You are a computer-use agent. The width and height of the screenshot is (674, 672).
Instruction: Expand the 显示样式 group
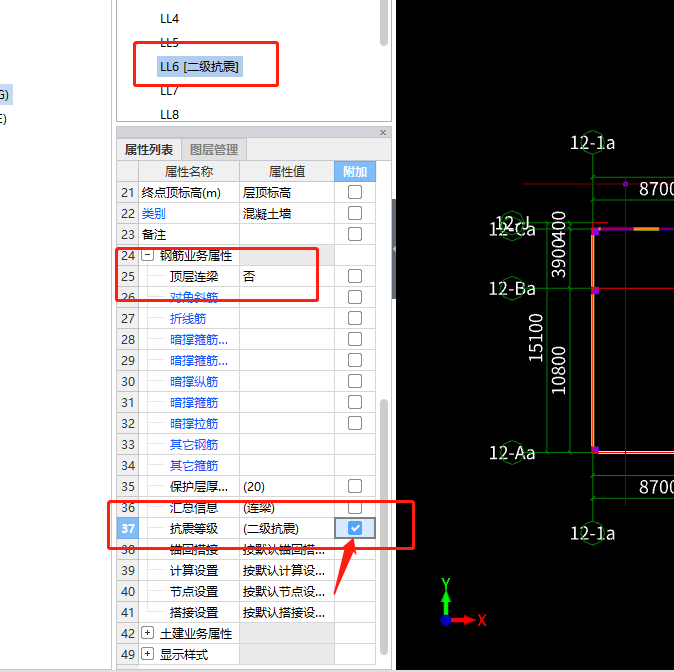pos(147,654)
